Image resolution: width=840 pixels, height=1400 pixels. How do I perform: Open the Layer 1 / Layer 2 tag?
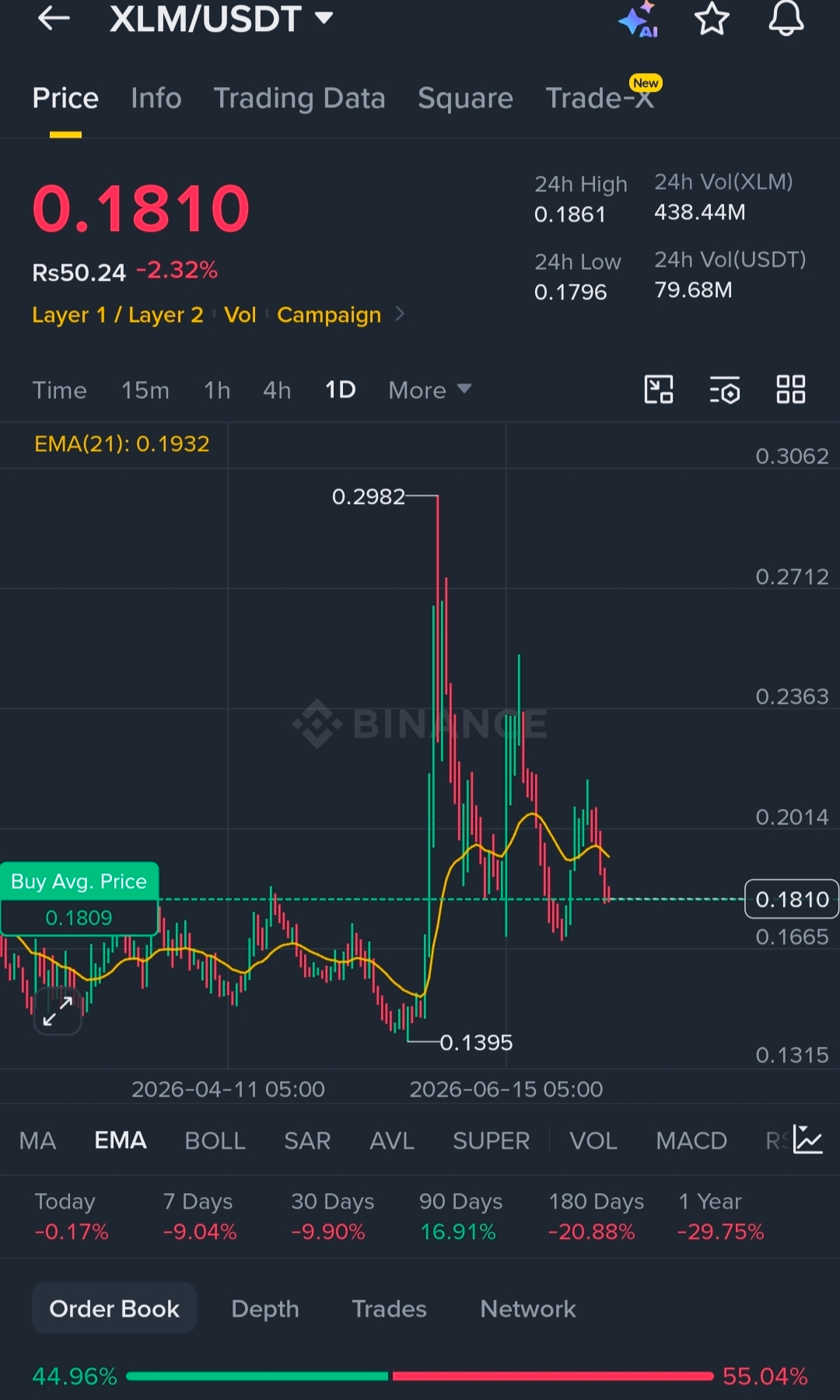117,314
